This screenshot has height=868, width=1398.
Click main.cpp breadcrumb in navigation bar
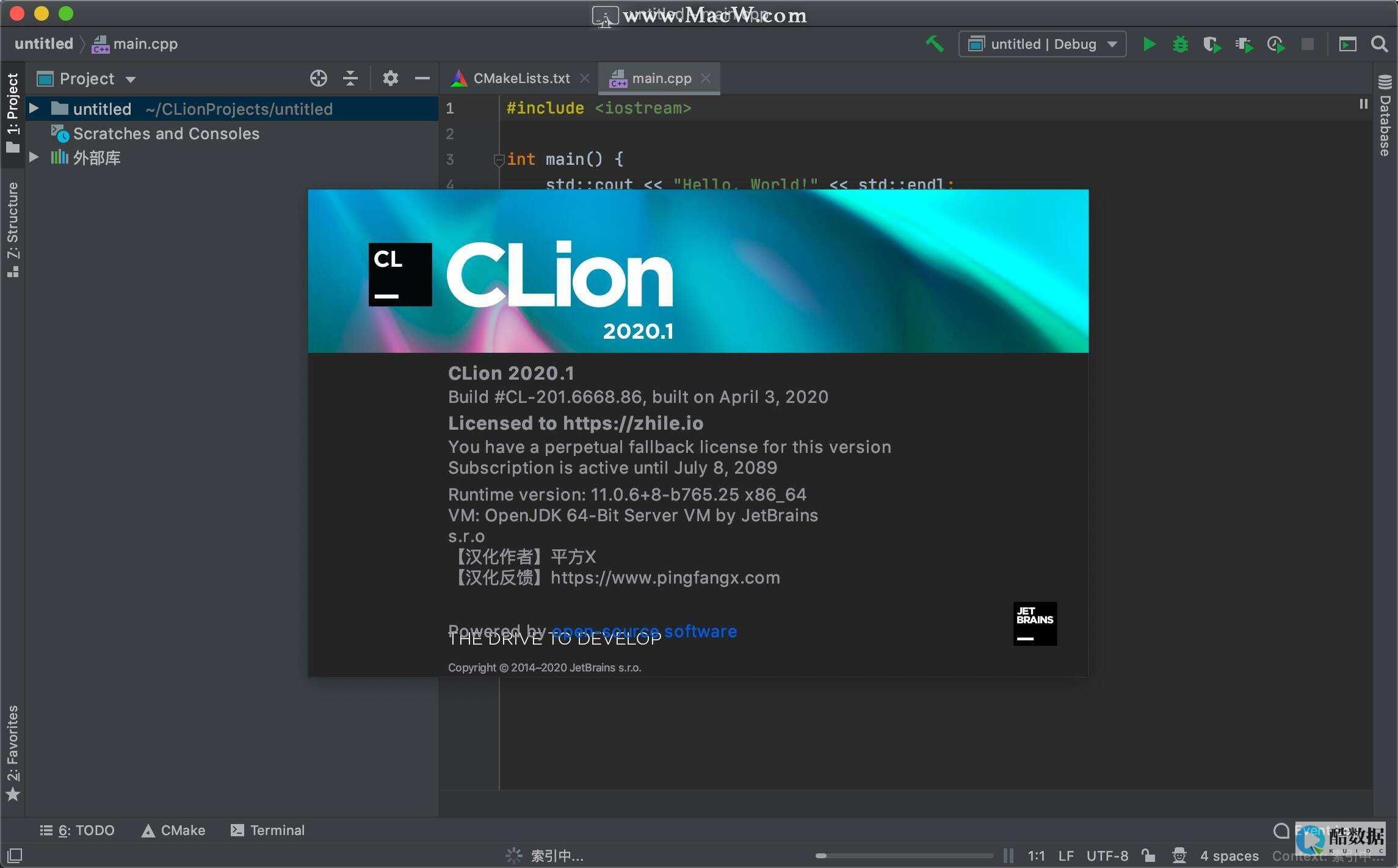(135, 44)
